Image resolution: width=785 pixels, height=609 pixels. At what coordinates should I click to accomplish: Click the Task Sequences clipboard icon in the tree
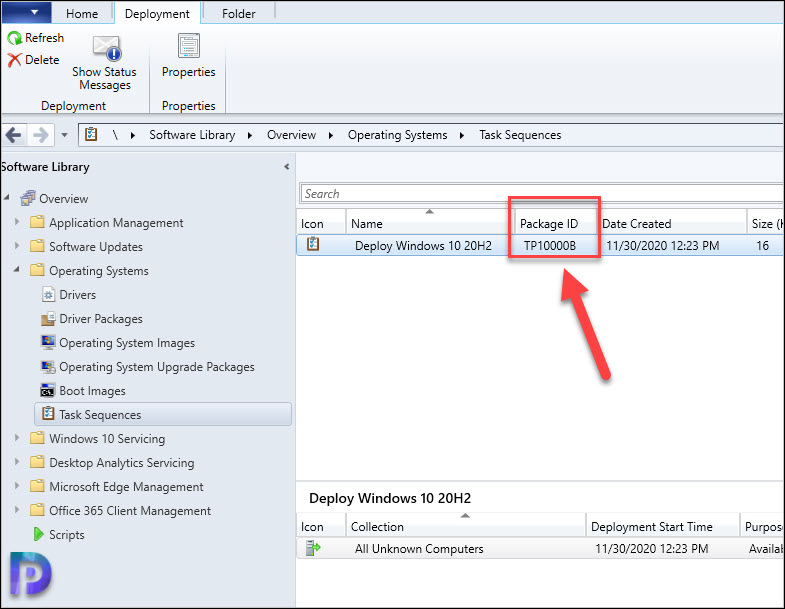click(x=48, y=414)
